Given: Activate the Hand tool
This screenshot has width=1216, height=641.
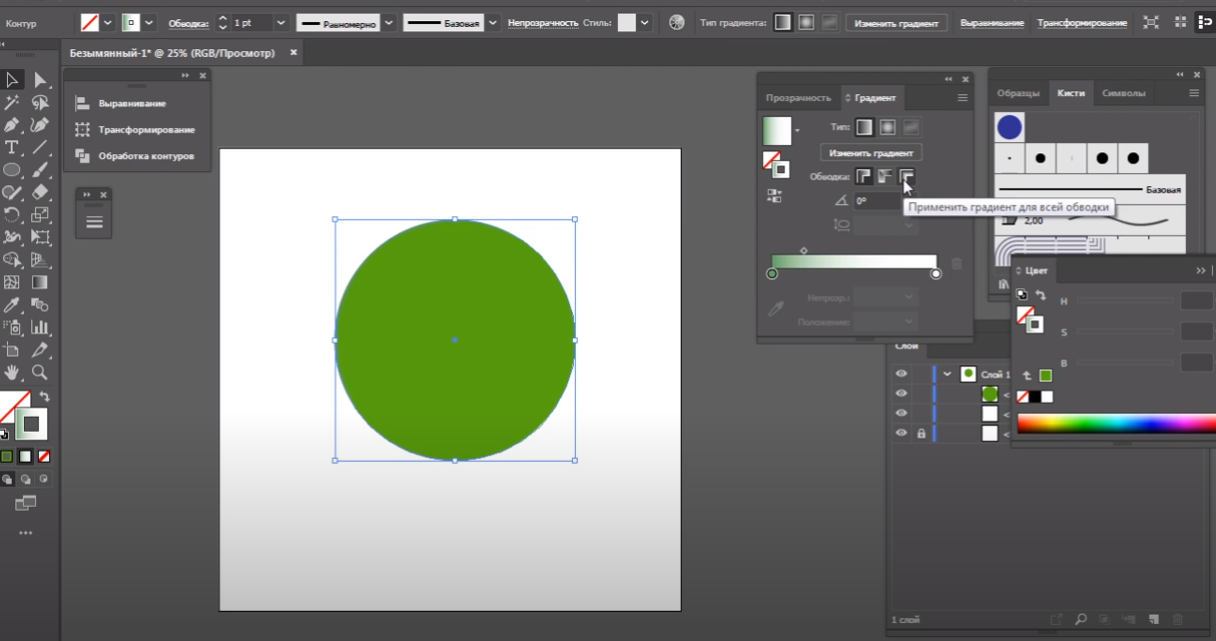Looking at the screenshot, I should pos(12,372).
